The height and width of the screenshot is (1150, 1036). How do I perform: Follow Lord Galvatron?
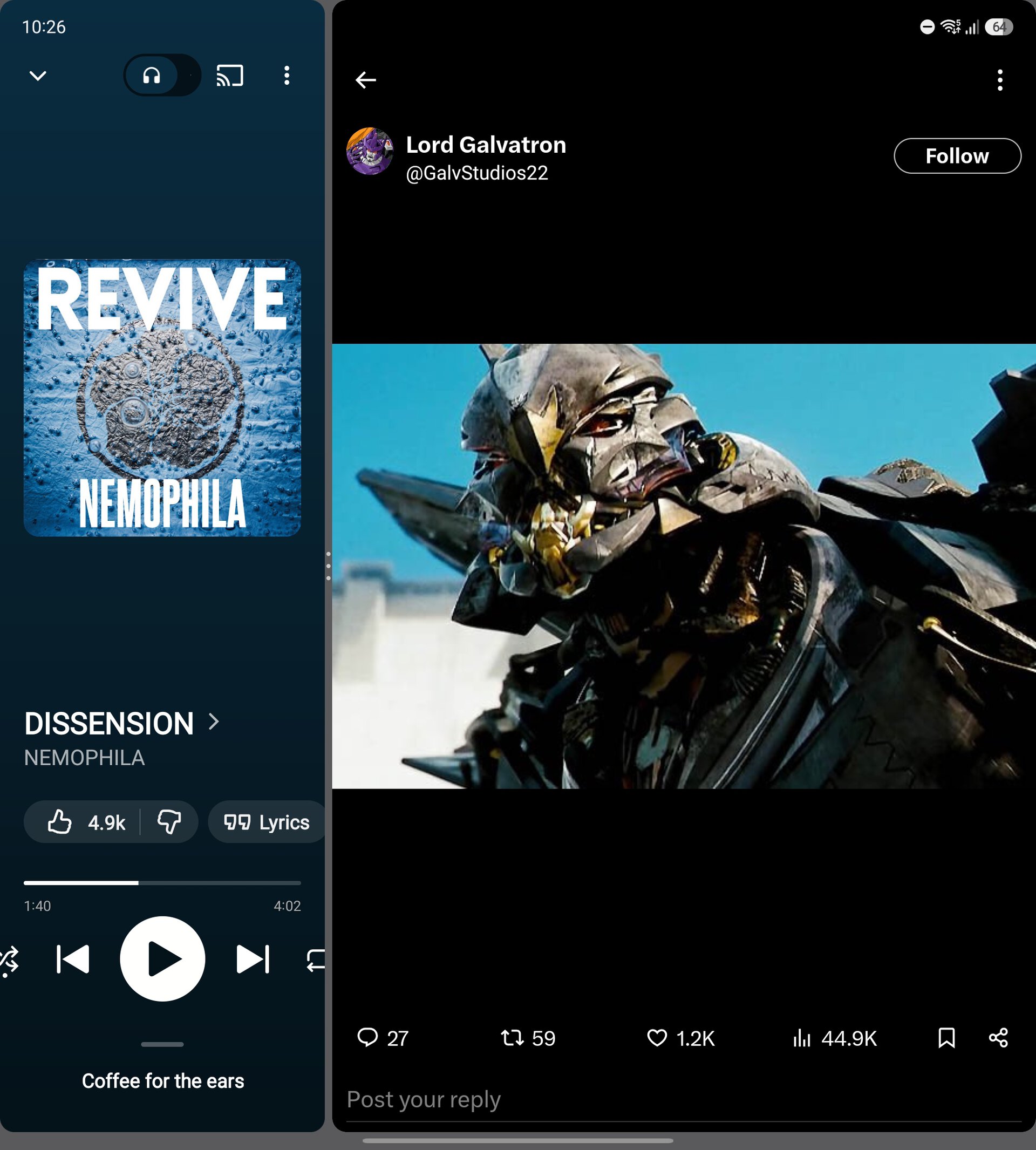click(957, 155)
